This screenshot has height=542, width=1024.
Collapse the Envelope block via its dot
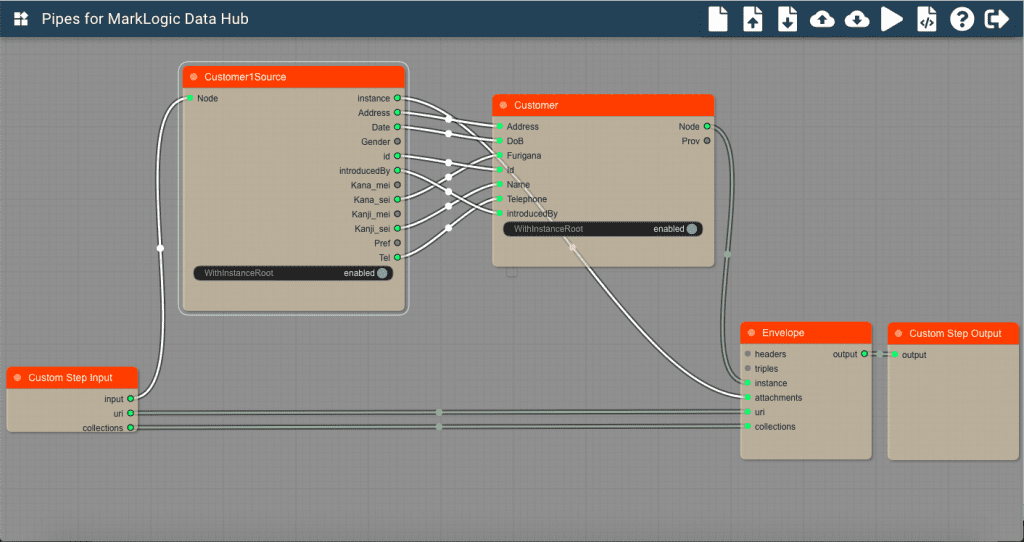tap(751, 333)
